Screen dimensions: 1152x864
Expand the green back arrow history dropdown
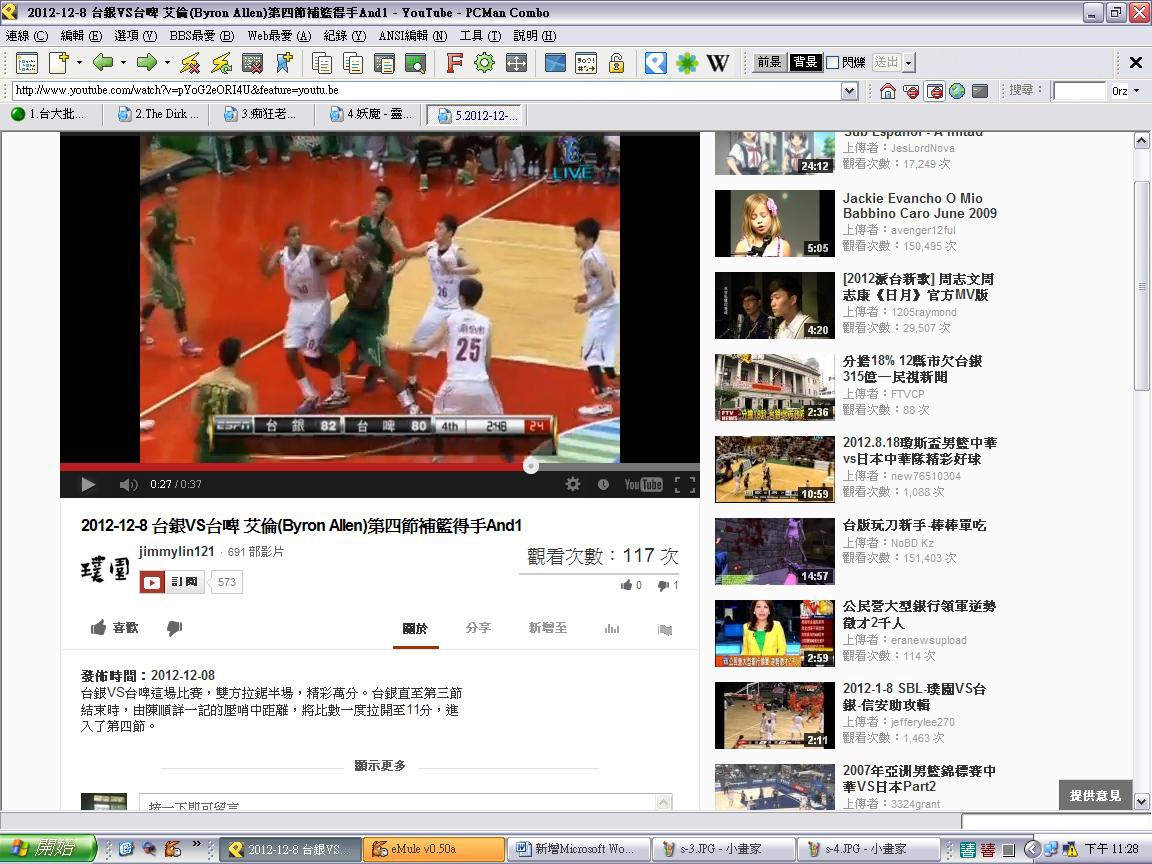tap(123, 63)
